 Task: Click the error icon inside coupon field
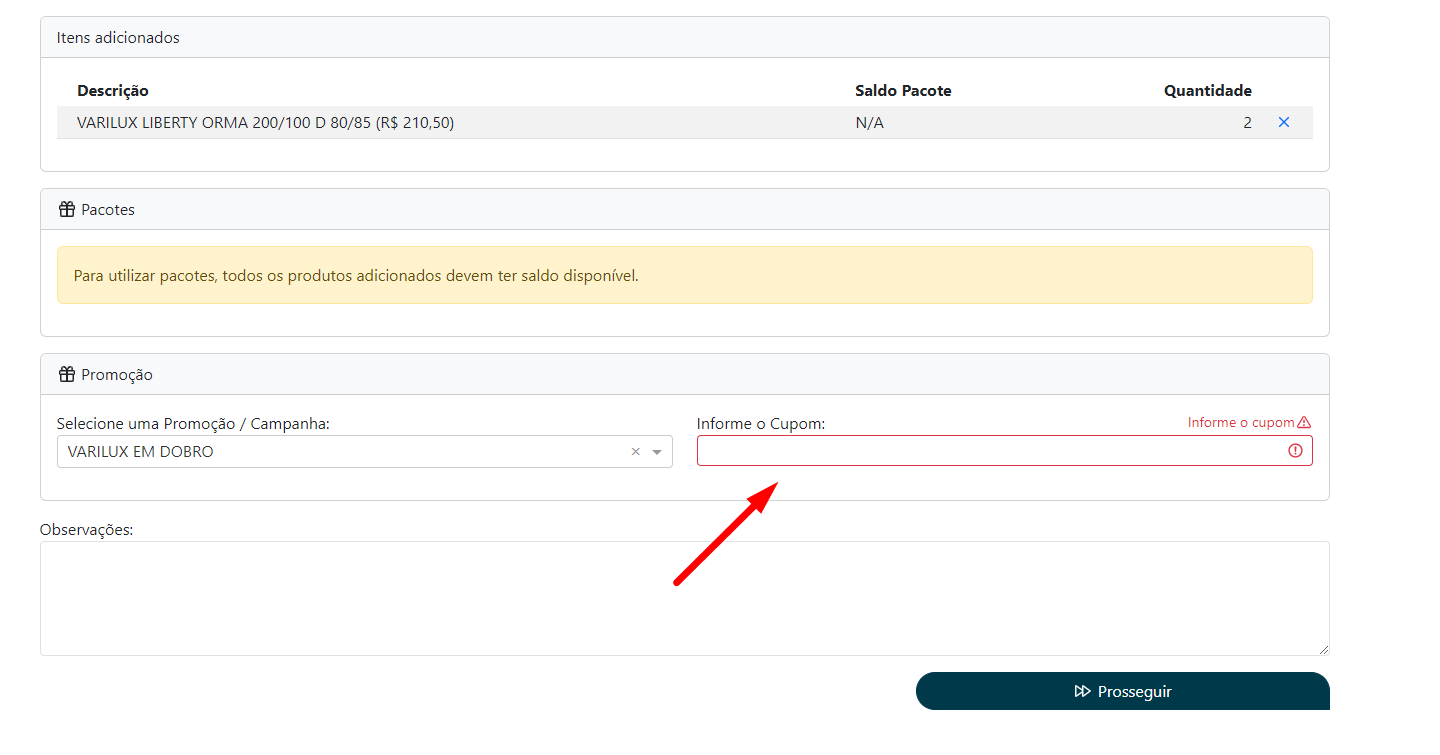[1296, 451]
